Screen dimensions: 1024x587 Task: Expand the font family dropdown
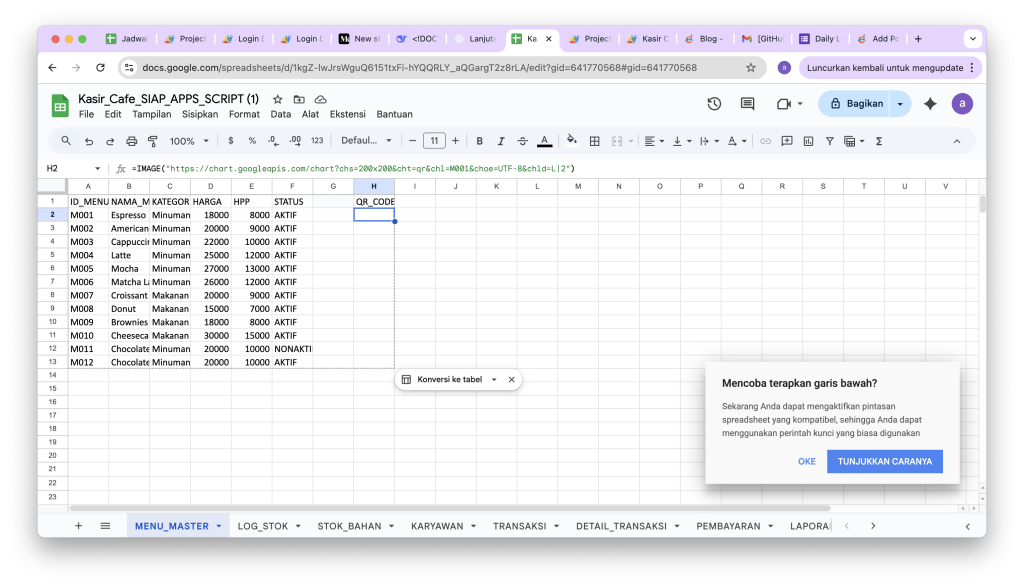(x=365, y=141)
